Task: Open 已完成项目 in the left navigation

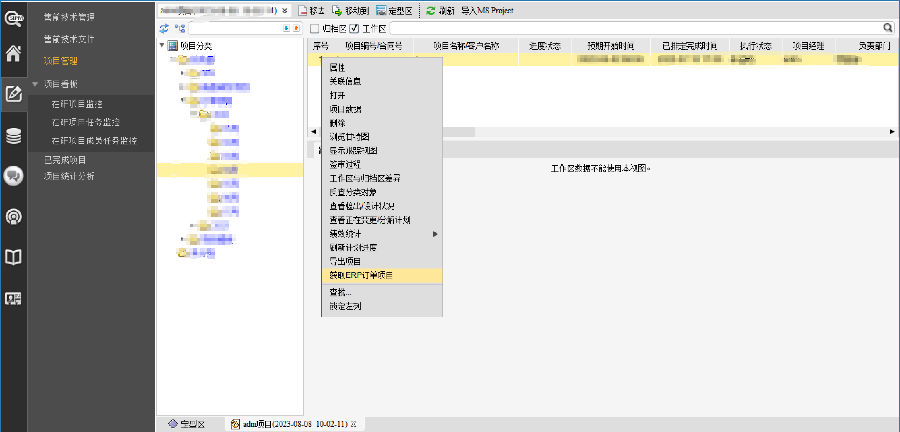Action: tap(64, 159)
